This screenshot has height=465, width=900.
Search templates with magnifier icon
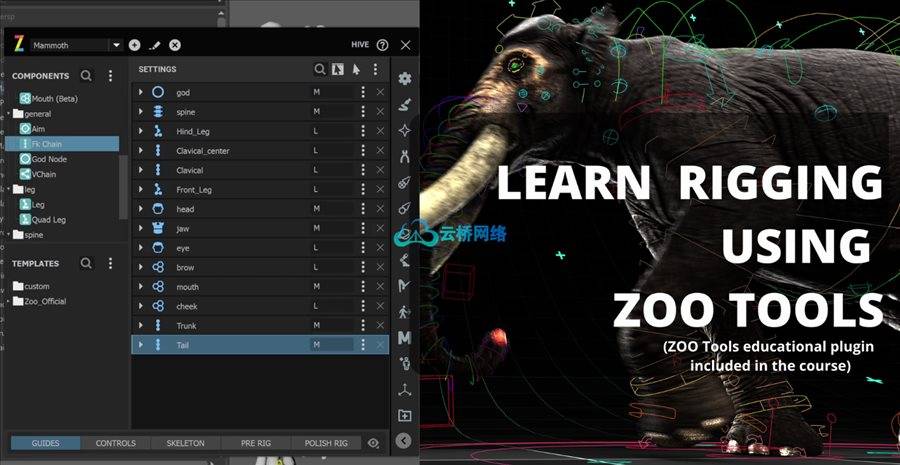point(86,263)
